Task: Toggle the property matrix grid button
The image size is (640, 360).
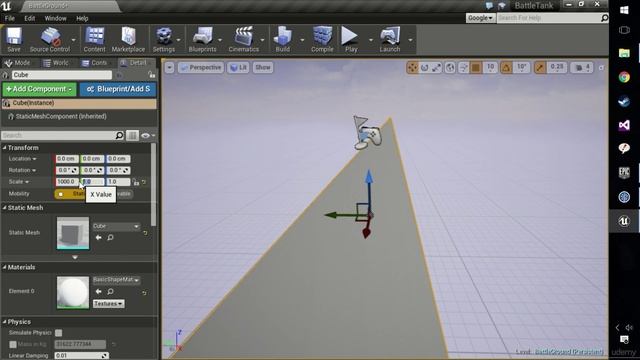Action: [x=132, y=135]
